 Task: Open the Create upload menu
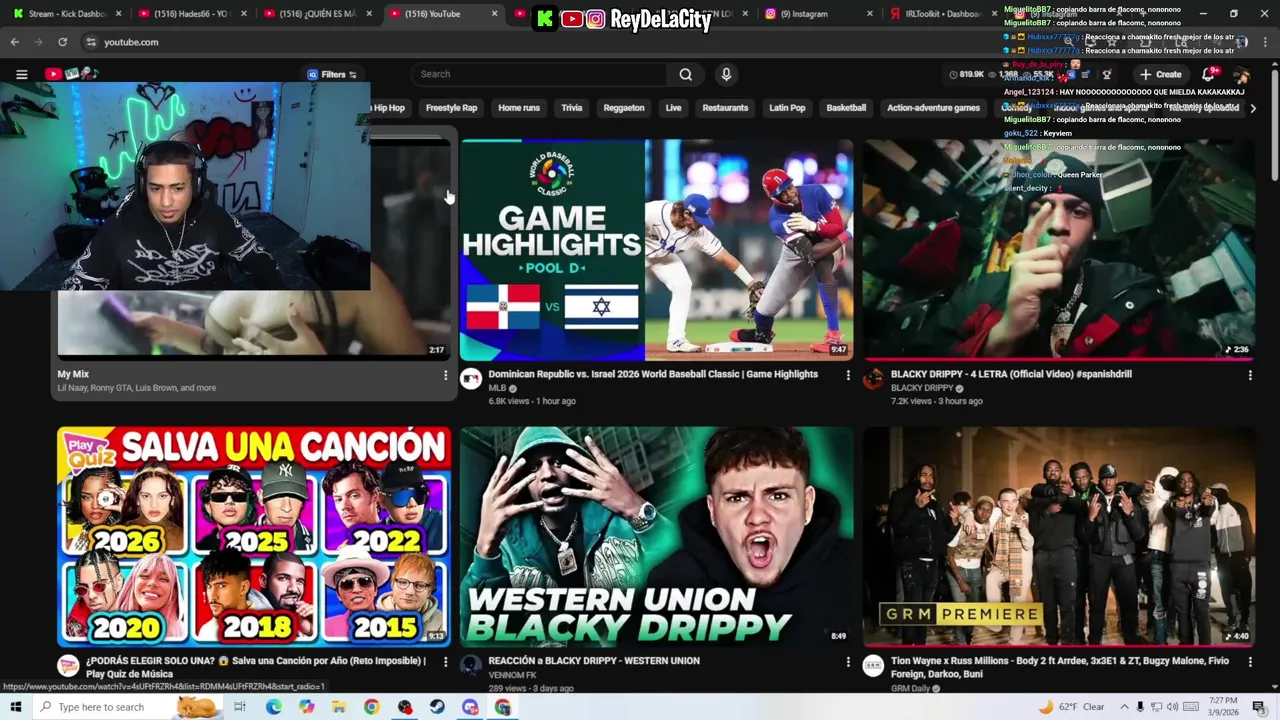[x=1160, y=74]
